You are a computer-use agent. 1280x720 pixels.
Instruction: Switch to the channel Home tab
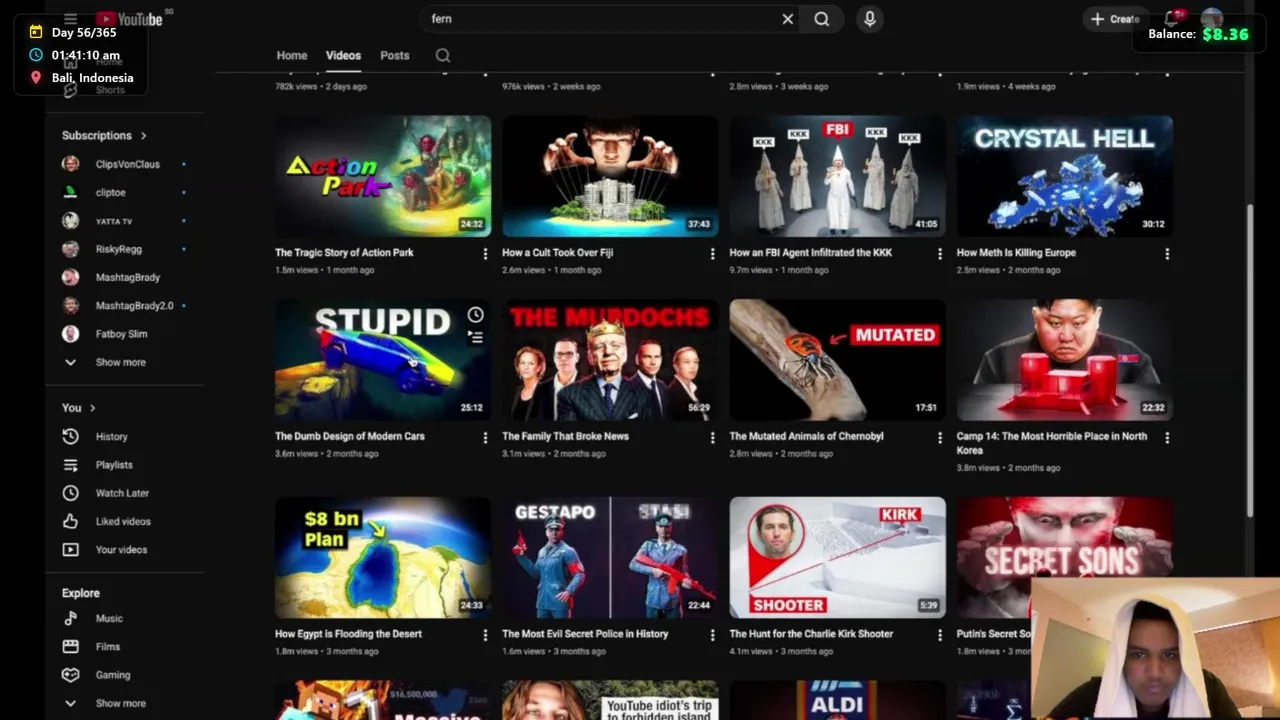(x=292, y=55)
